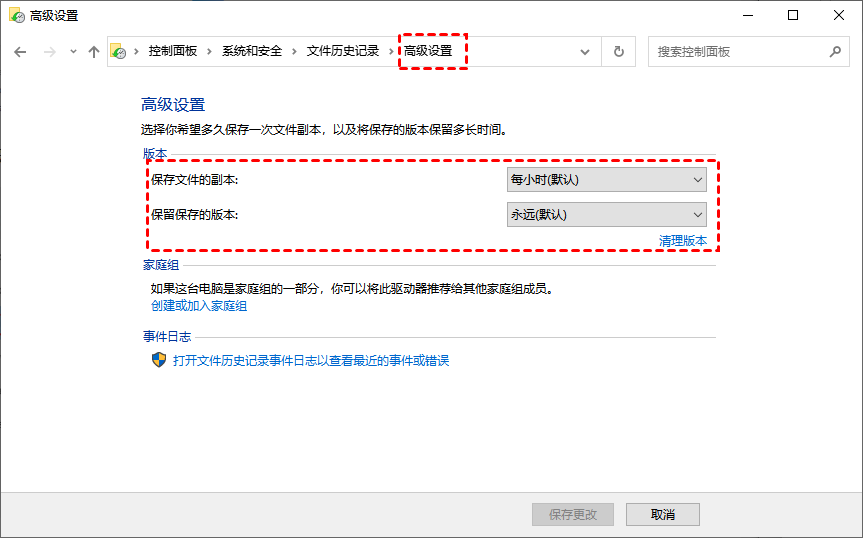863x538 pixels.
Task: Open file history event log link
Action: [311, 361]
